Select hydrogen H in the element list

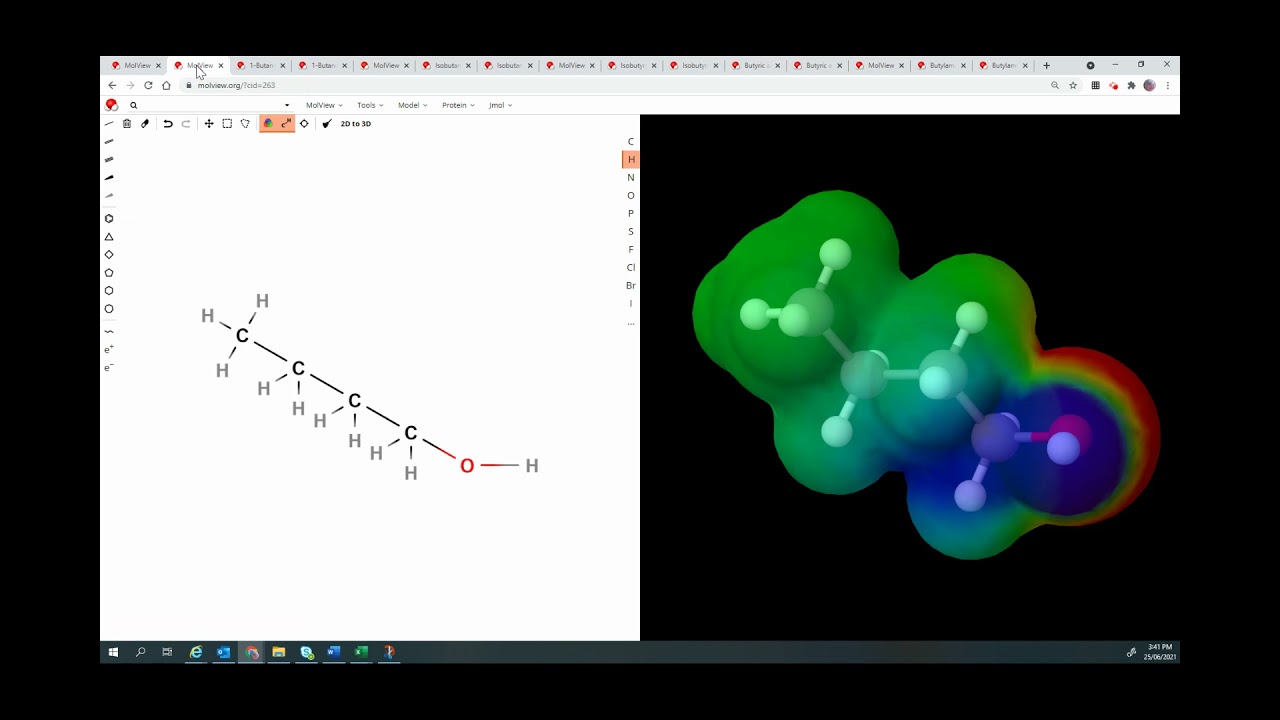point(631,159)
